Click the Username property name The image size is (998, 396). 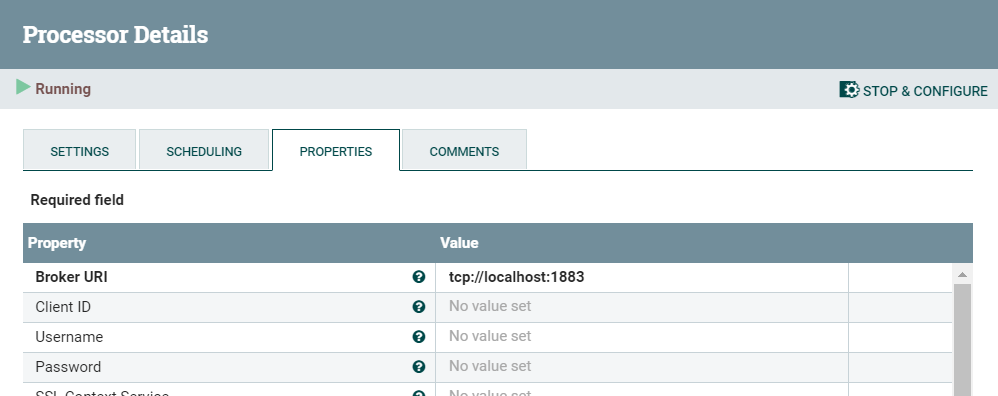[69, 337]
